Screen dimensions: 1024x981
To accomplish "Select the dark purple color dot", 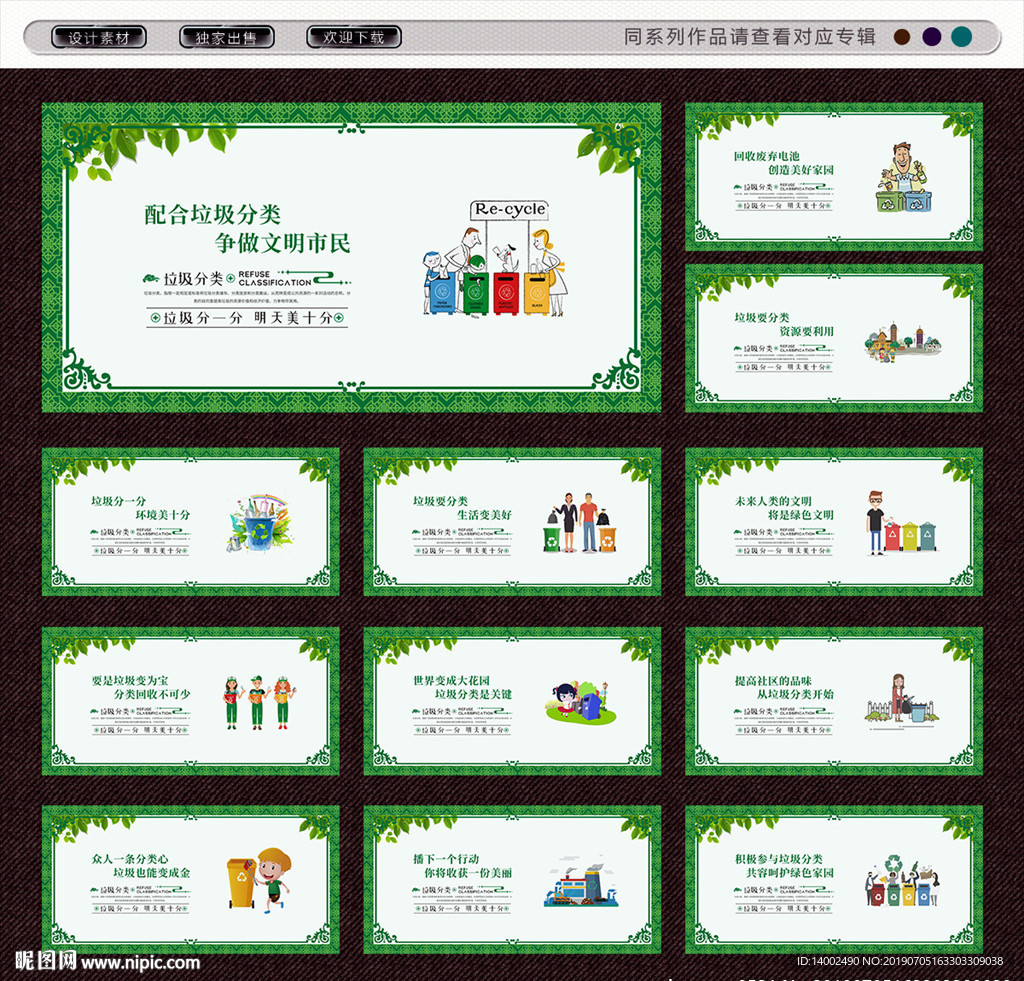I will [x=931, y=38].
